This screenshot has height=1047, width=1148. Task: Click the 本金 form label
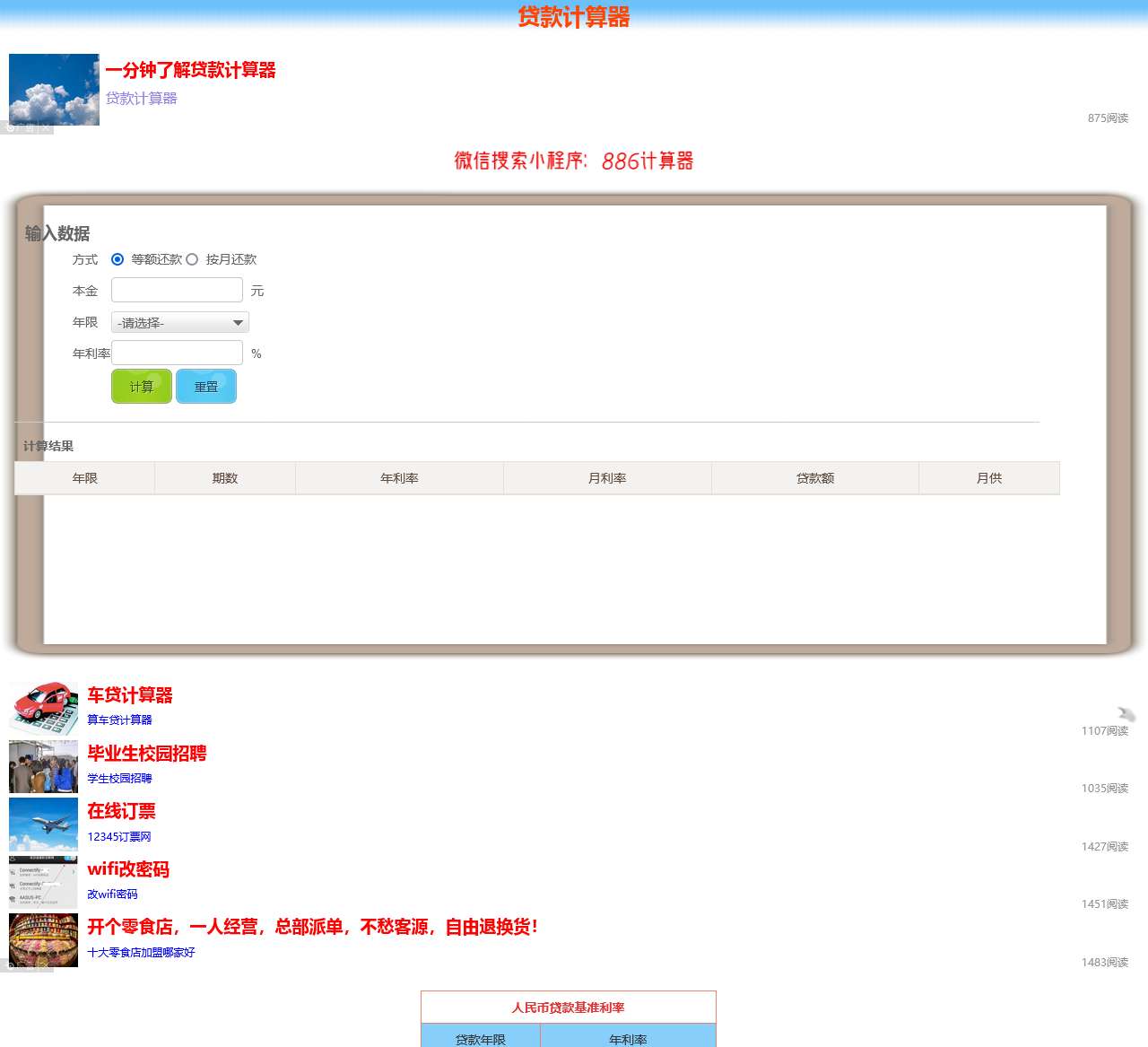click(85, 291)
